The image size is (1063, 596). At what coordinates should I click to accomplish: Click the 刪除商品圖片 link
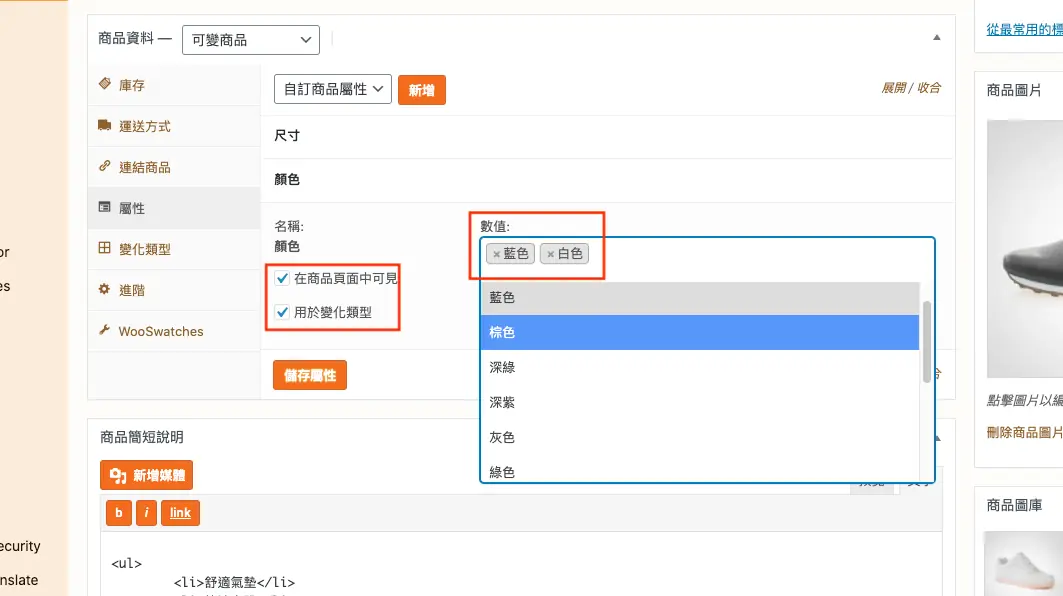click(x=1024, y=433)
